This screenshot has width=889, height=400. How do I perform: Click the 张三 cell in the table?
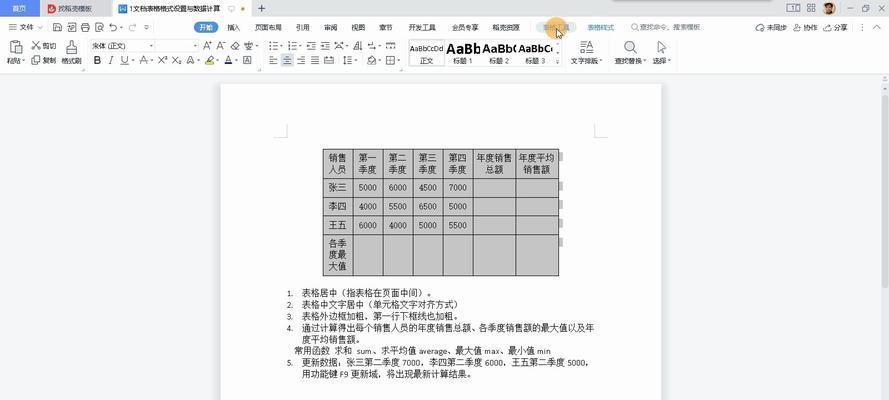(337, 188)
